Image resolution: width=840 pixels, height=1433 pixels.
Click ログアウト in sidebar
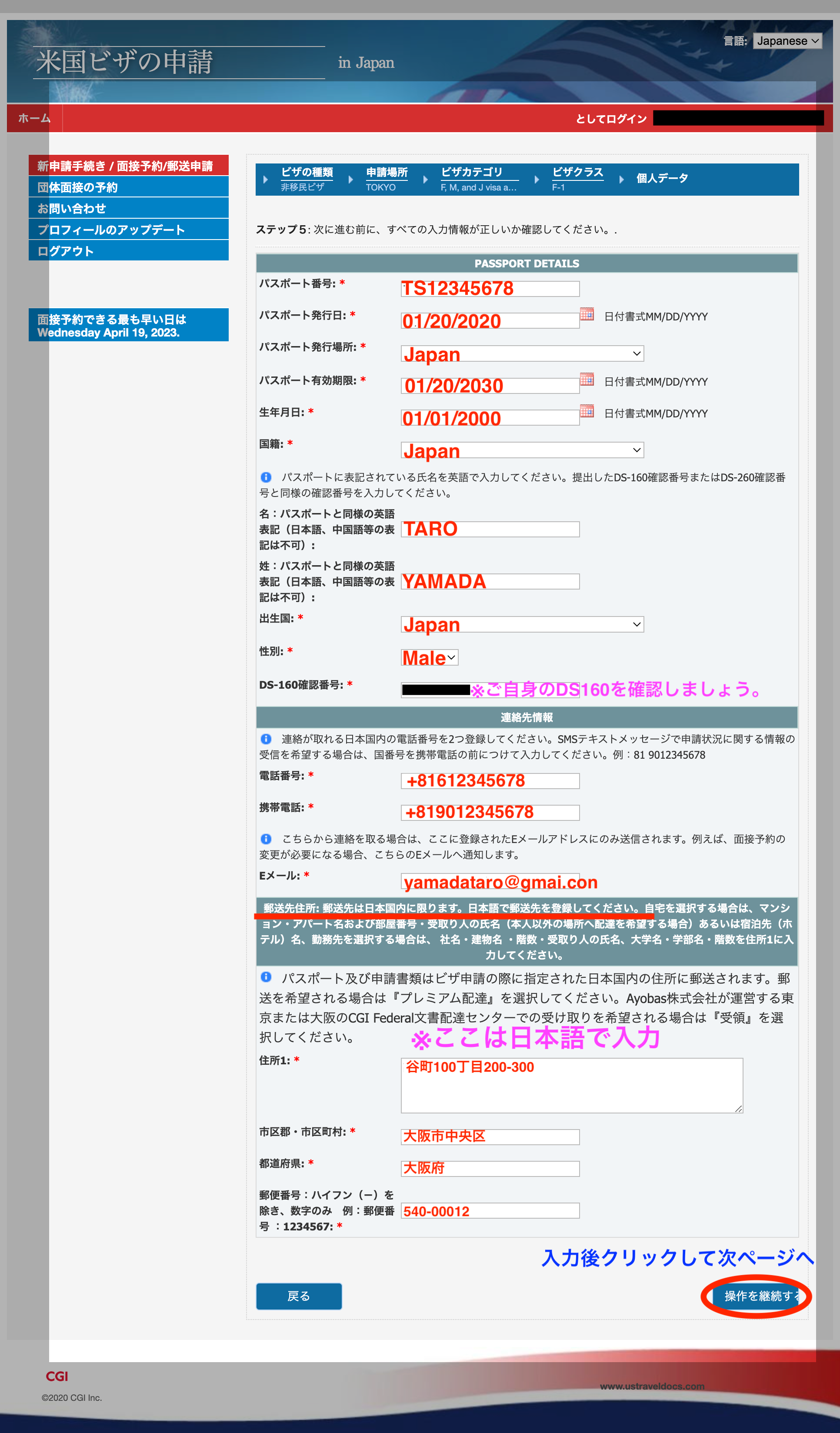pos(129,251)
